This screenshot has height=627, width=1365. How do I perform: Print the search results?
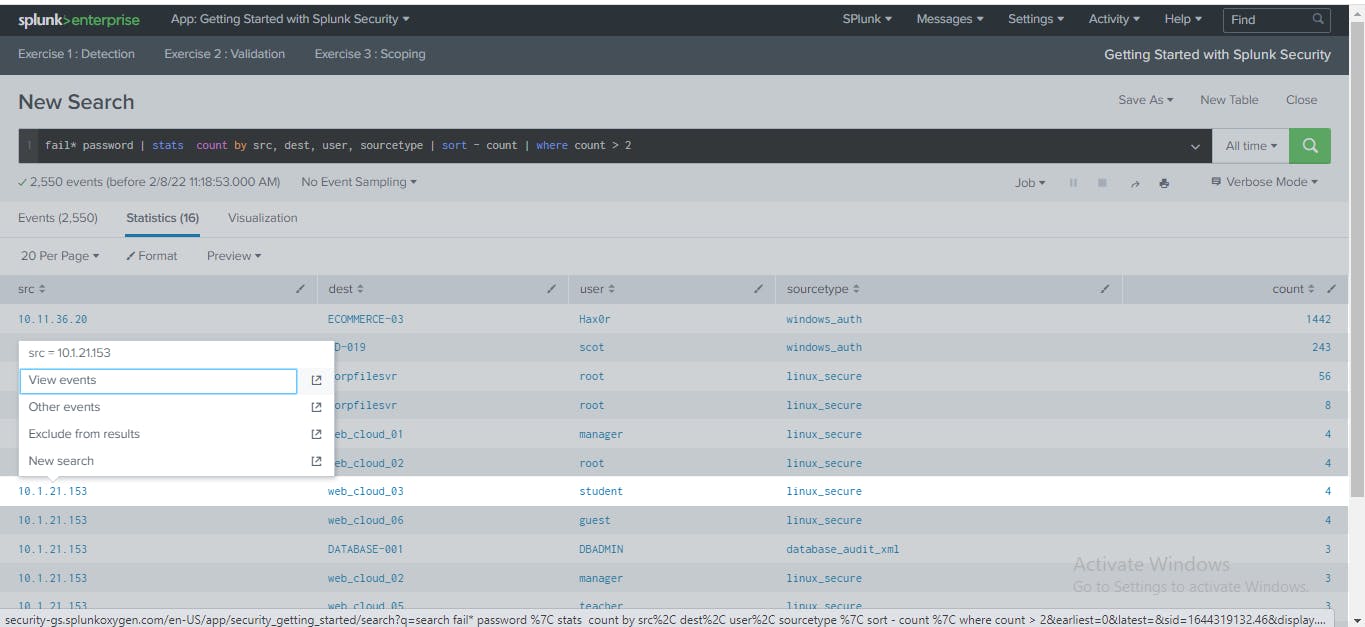pos(1164,183)
